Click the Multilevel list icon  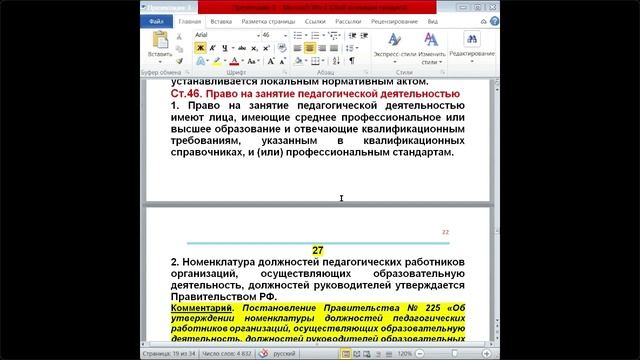(333, 36)
